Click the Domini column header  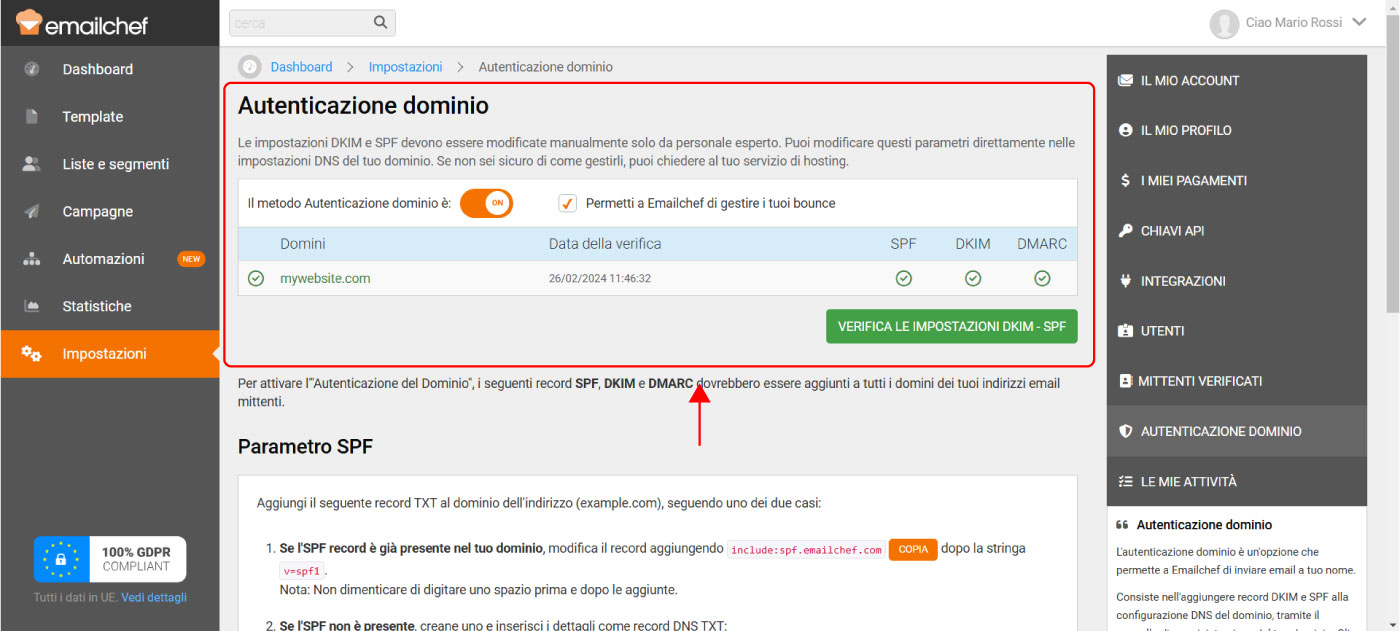click(302, 244)
